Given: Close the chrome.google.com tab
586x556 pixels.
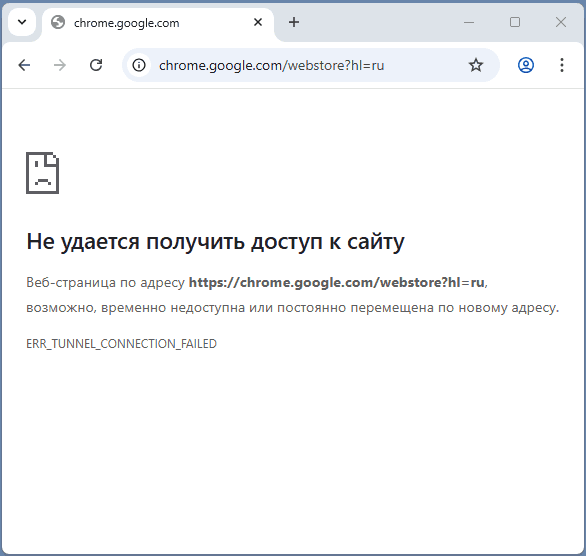Looking at the screenshot, I should coord(258,22).
